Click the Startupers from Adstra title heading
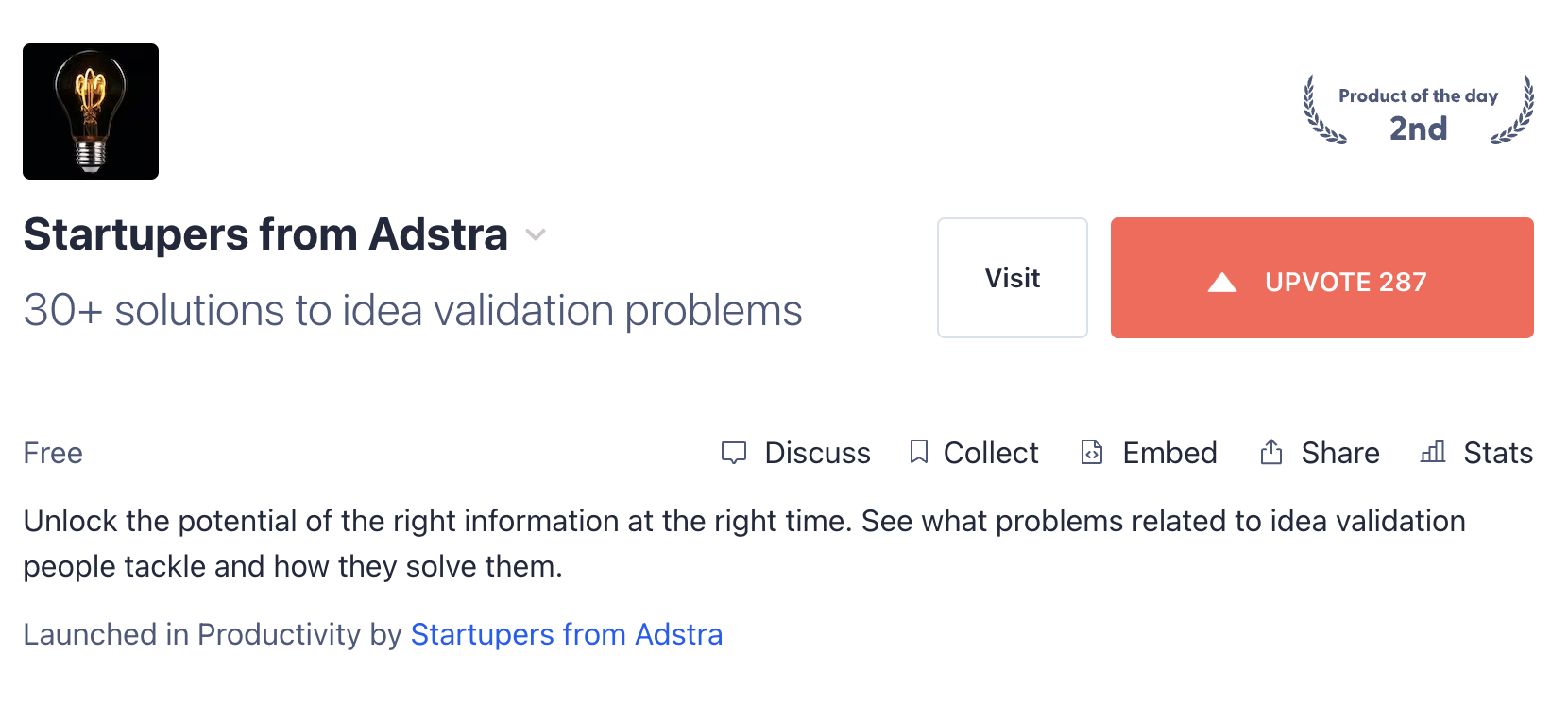Screen dimensions: 1568x707 click(265, 234)
